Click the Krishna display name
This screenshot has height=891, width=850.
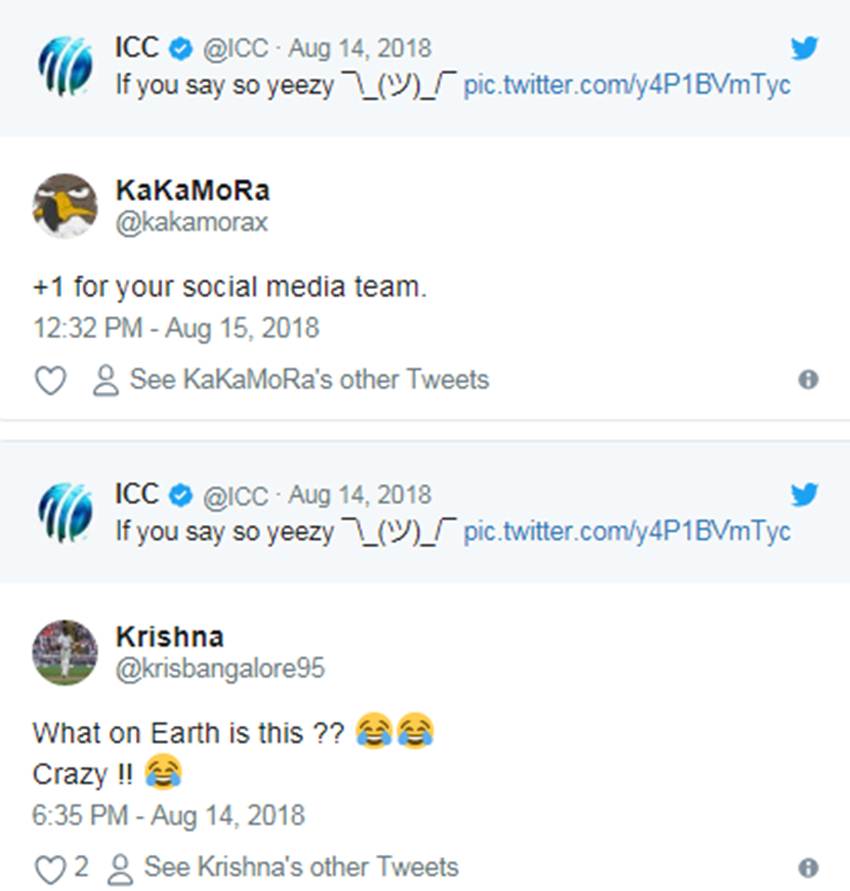click(x=169, y=637)
